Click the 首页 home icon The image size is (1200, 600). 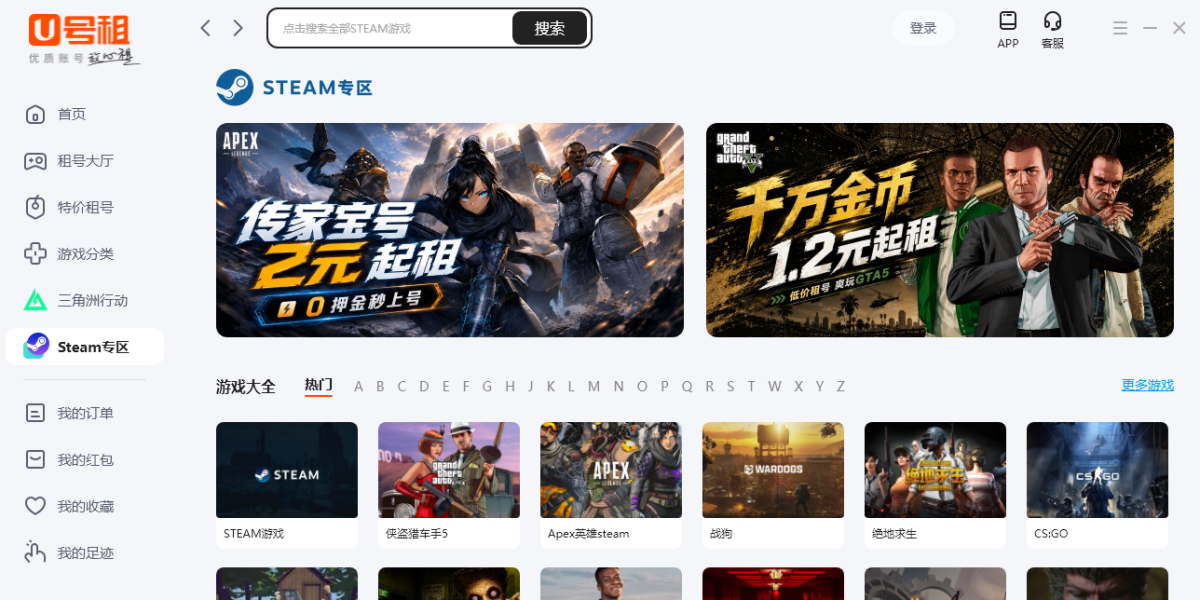pos(35,114)
